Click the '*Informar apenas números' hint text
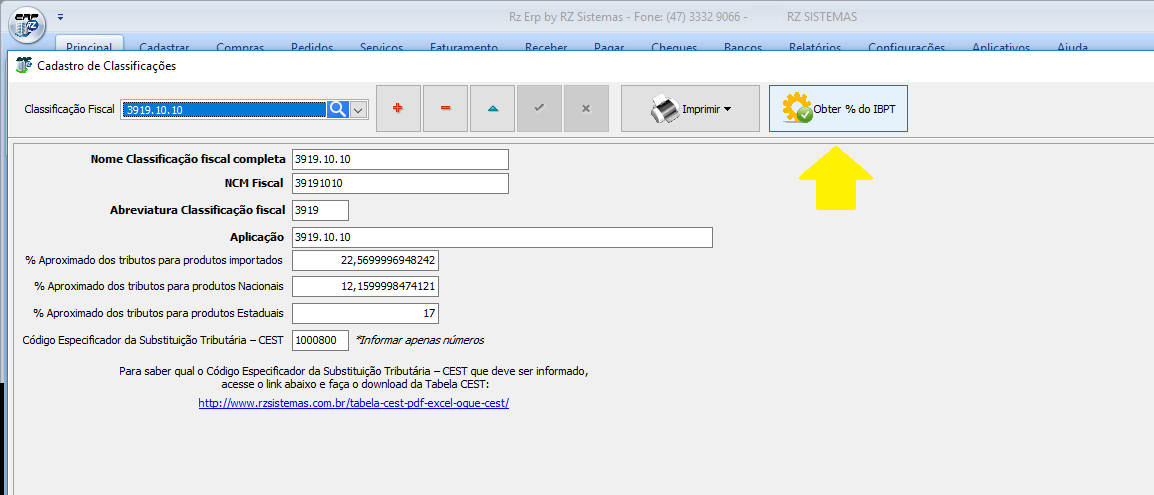 [x=420, y=340]
